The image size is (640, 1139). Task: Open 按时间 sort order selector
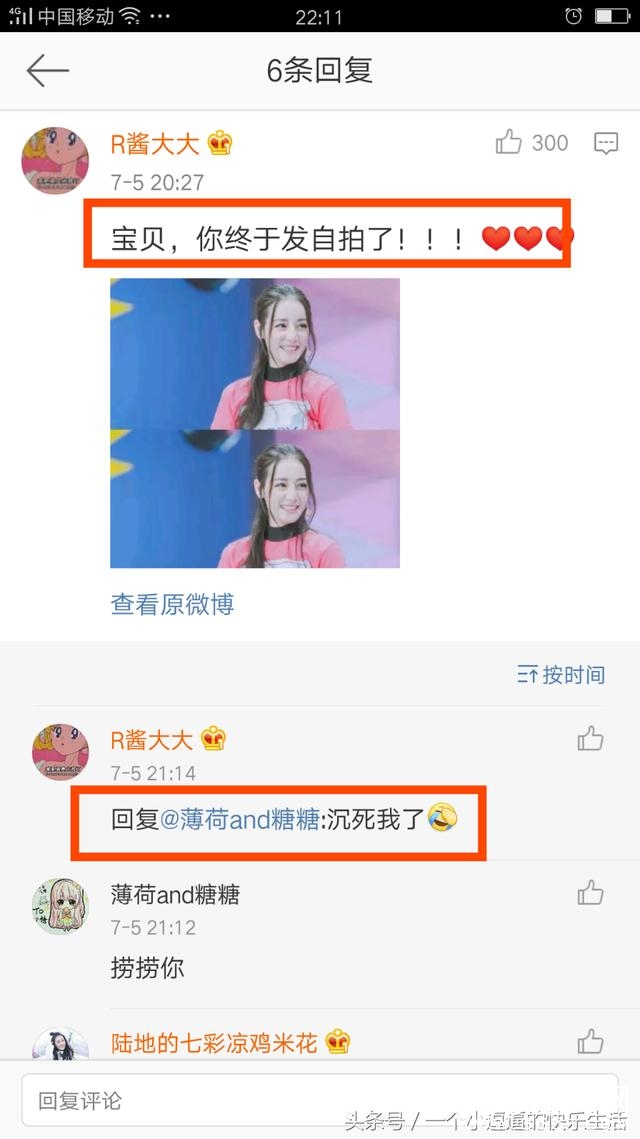(561, 675)
